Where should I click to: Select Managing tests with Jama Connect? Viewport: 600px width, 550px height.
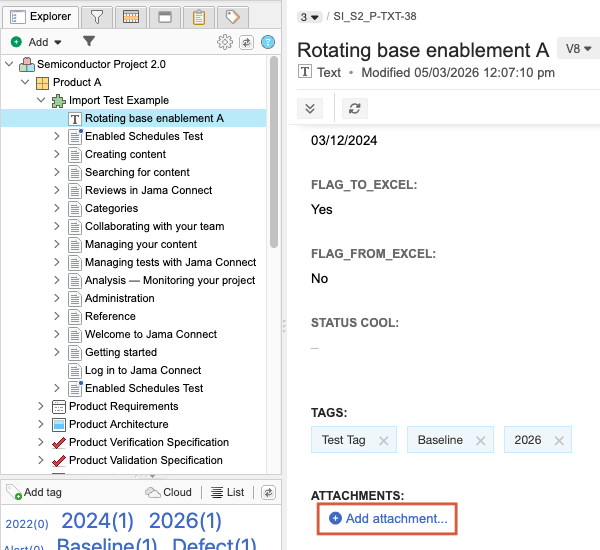(x=170, y=262)
